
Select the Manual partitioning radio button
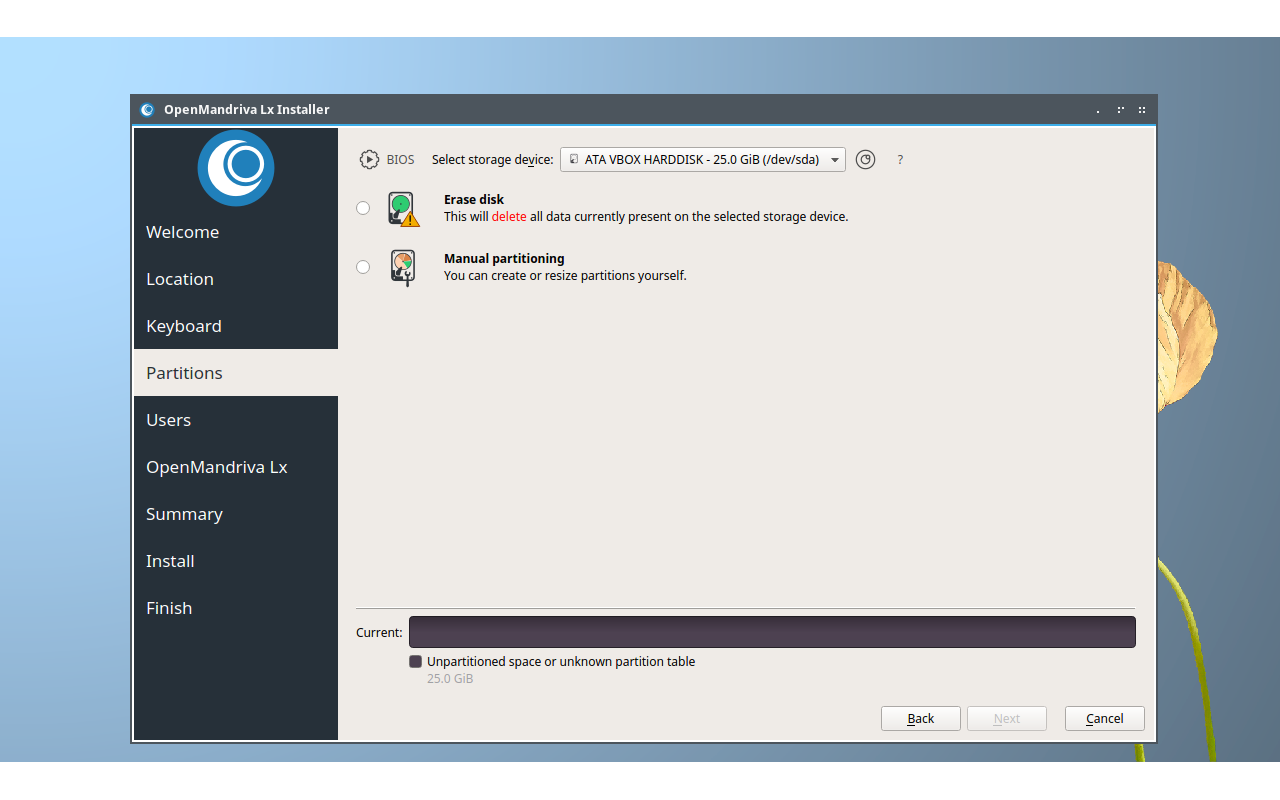[363, 267]
